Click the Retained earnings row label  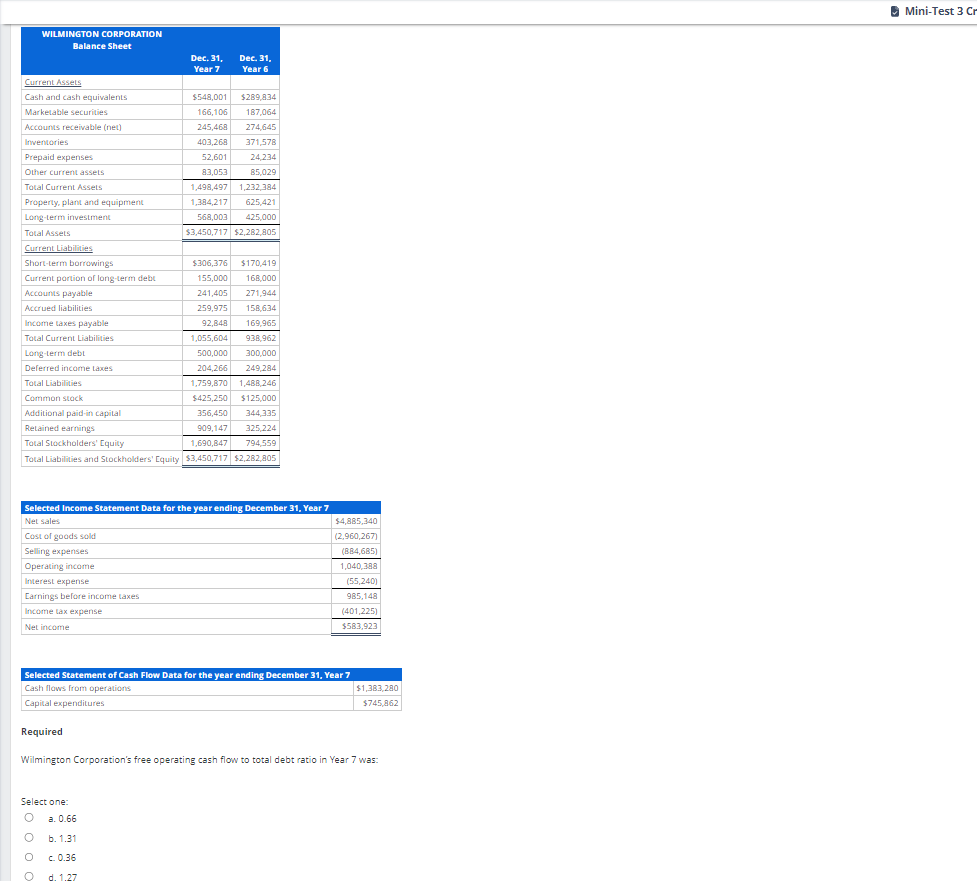coord(58,428)
